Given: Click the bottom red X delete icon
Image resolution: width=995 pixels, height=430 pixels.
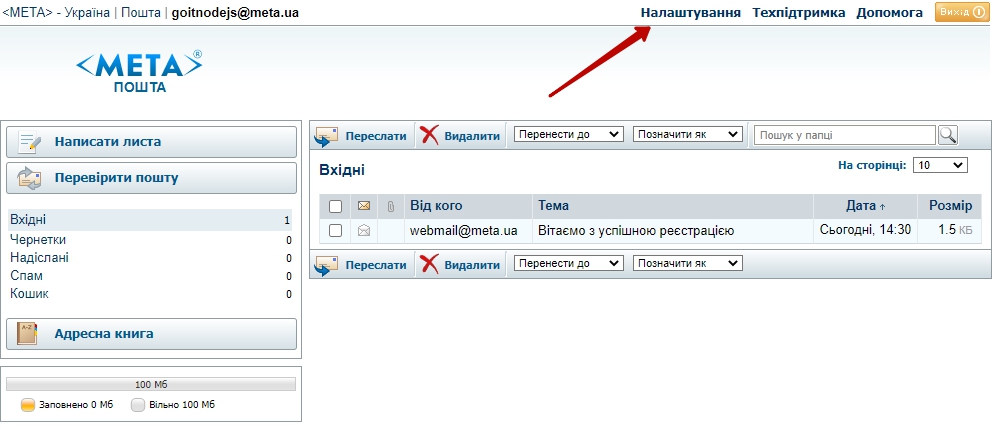Looking at the screenshot, I should click(x=430, y=264).
